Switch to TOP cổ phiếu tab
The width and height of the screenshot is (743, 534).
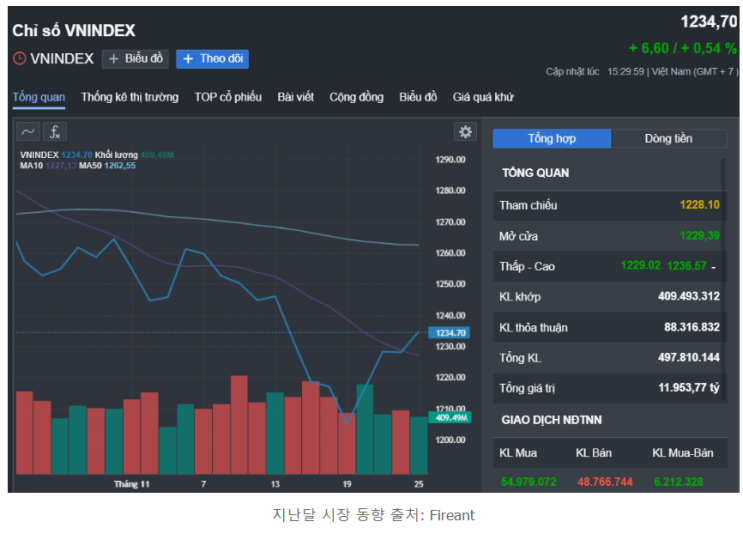pos(228,98)
